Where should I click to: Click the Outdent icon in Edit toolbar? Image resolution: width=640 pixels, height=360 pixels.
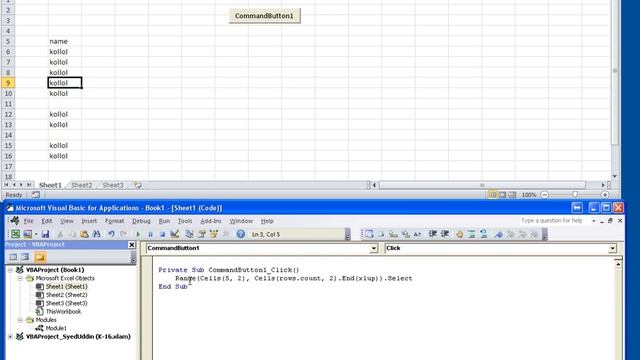[x=445, y=234]
